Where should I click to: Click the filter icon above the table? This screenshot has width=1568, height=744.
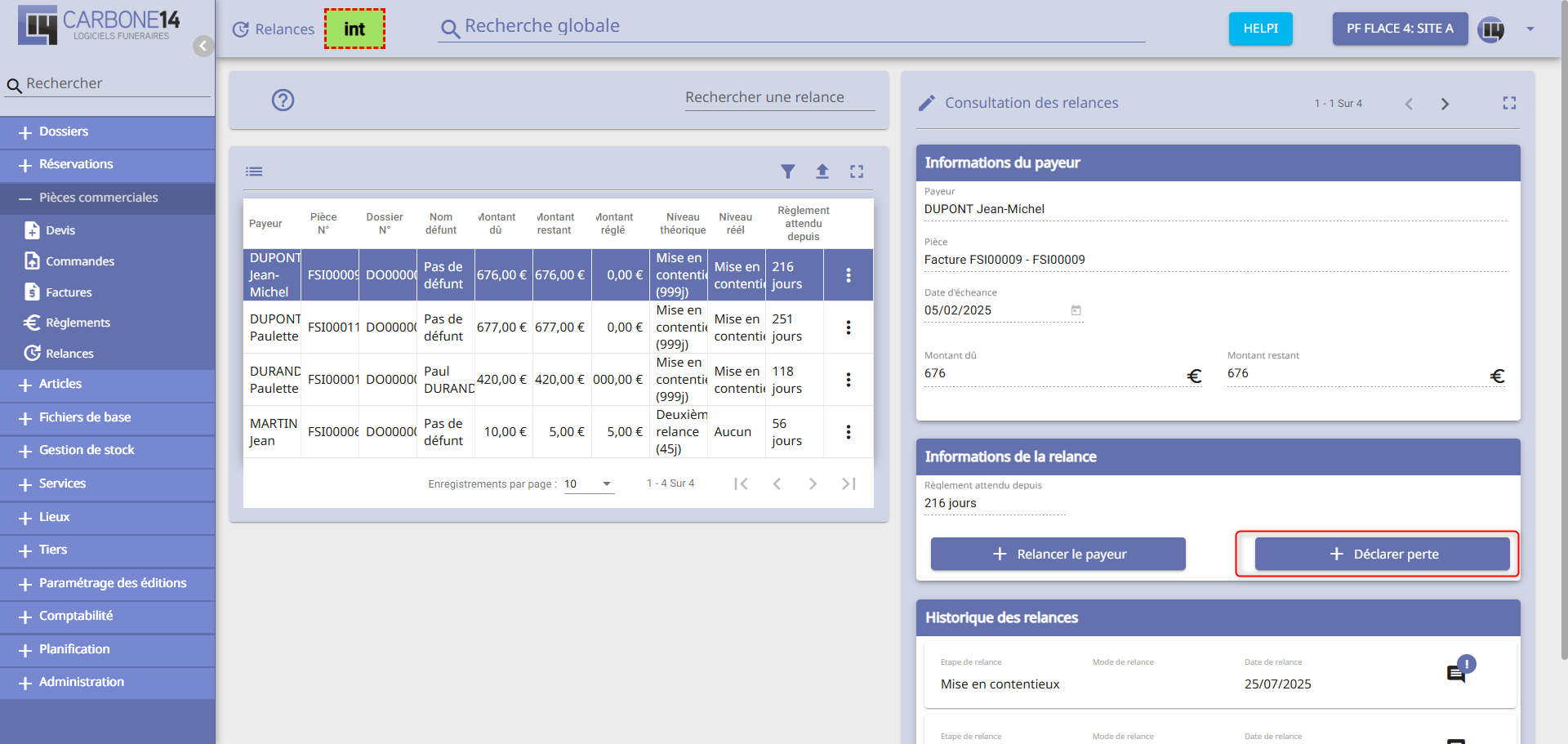[x=787, y=172]
